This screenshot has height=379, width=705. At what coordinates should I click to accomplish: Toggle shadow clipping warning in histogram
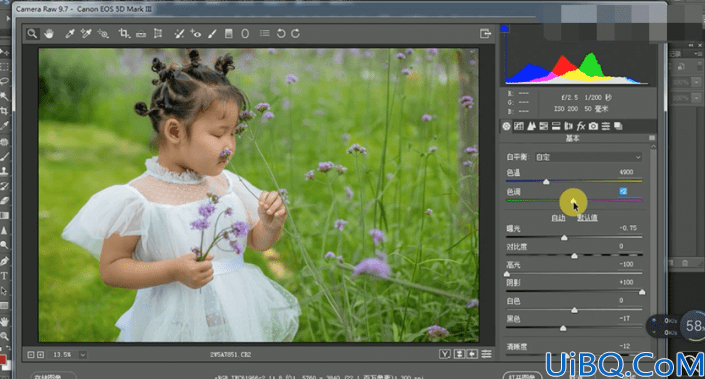click(x=504, y=29)
